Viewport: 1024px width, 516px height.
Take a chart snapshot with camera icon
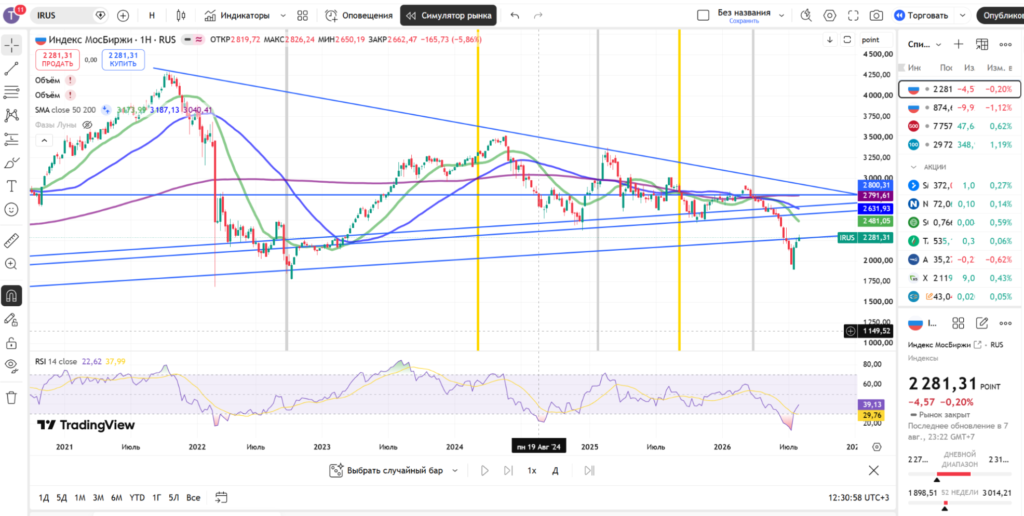tap(876, 15)
